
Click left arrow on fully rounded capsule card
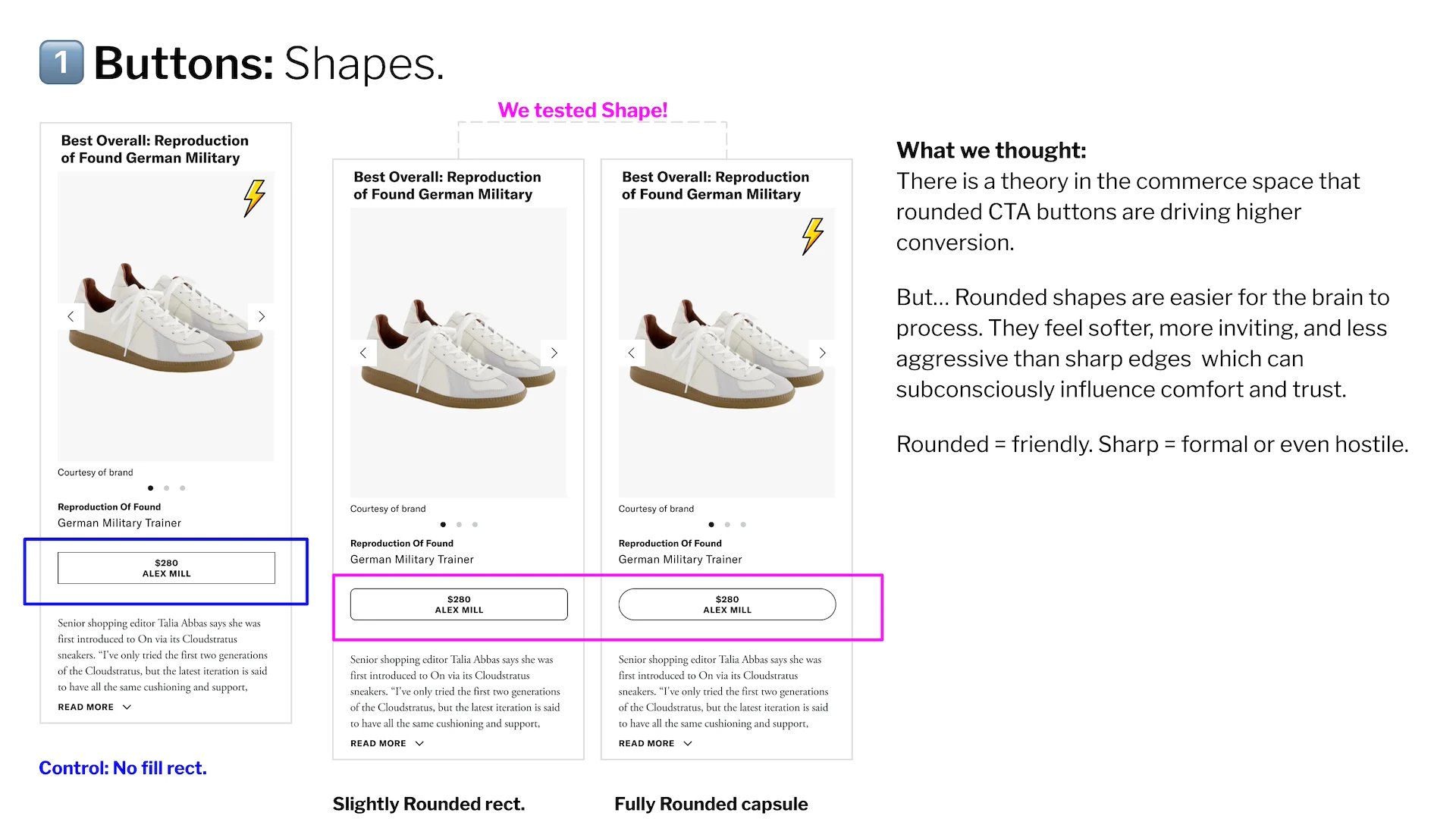(632, 353)
